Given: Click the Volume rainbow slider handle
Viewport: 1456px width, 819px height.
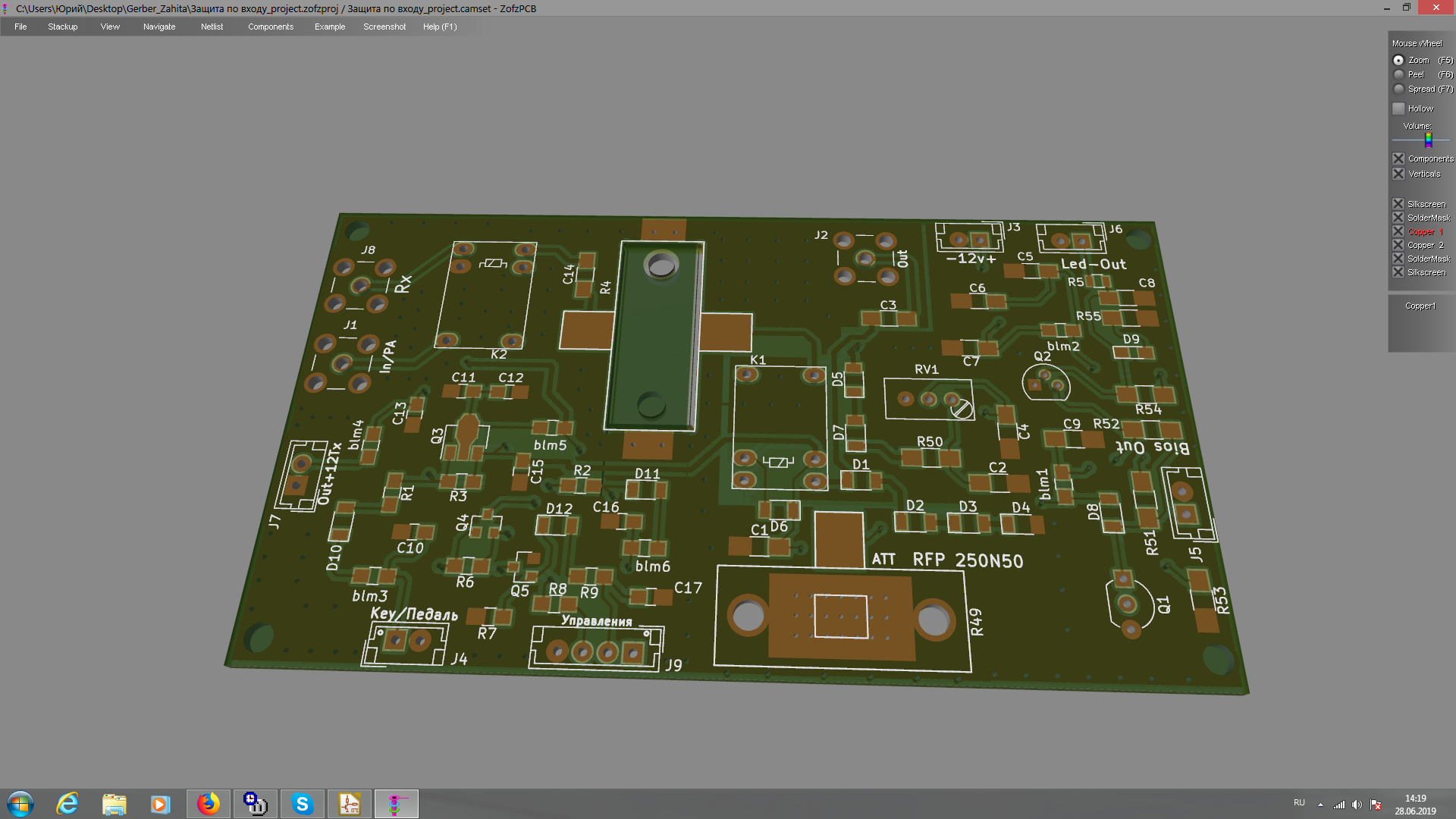Looking at the screenshot, I should point(1428,140).
